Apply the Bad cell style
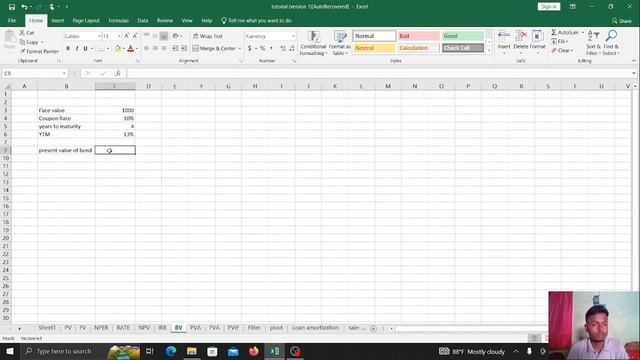The height and width of the screenshot is (360, 640). point(418,36)
